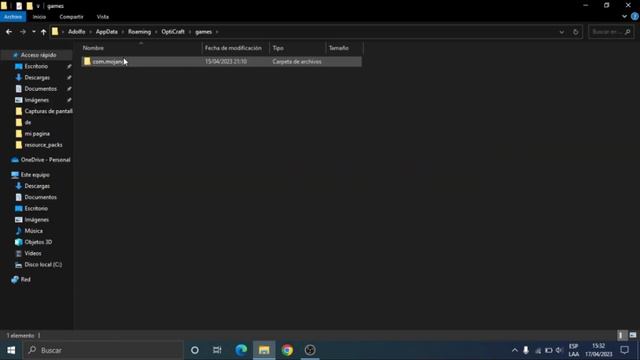Select OptiCraft in the address path
This screenshot has height=360, width=640.
coord(173,32)
